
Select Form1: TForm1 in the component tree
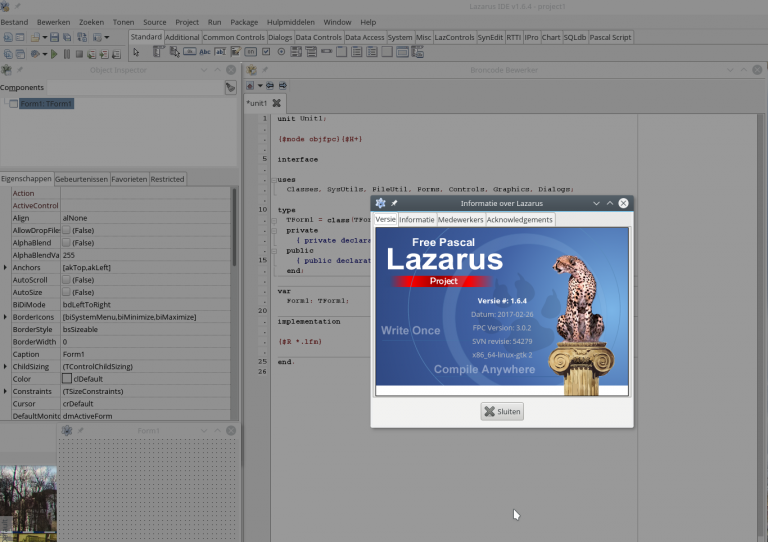(45, 104)
